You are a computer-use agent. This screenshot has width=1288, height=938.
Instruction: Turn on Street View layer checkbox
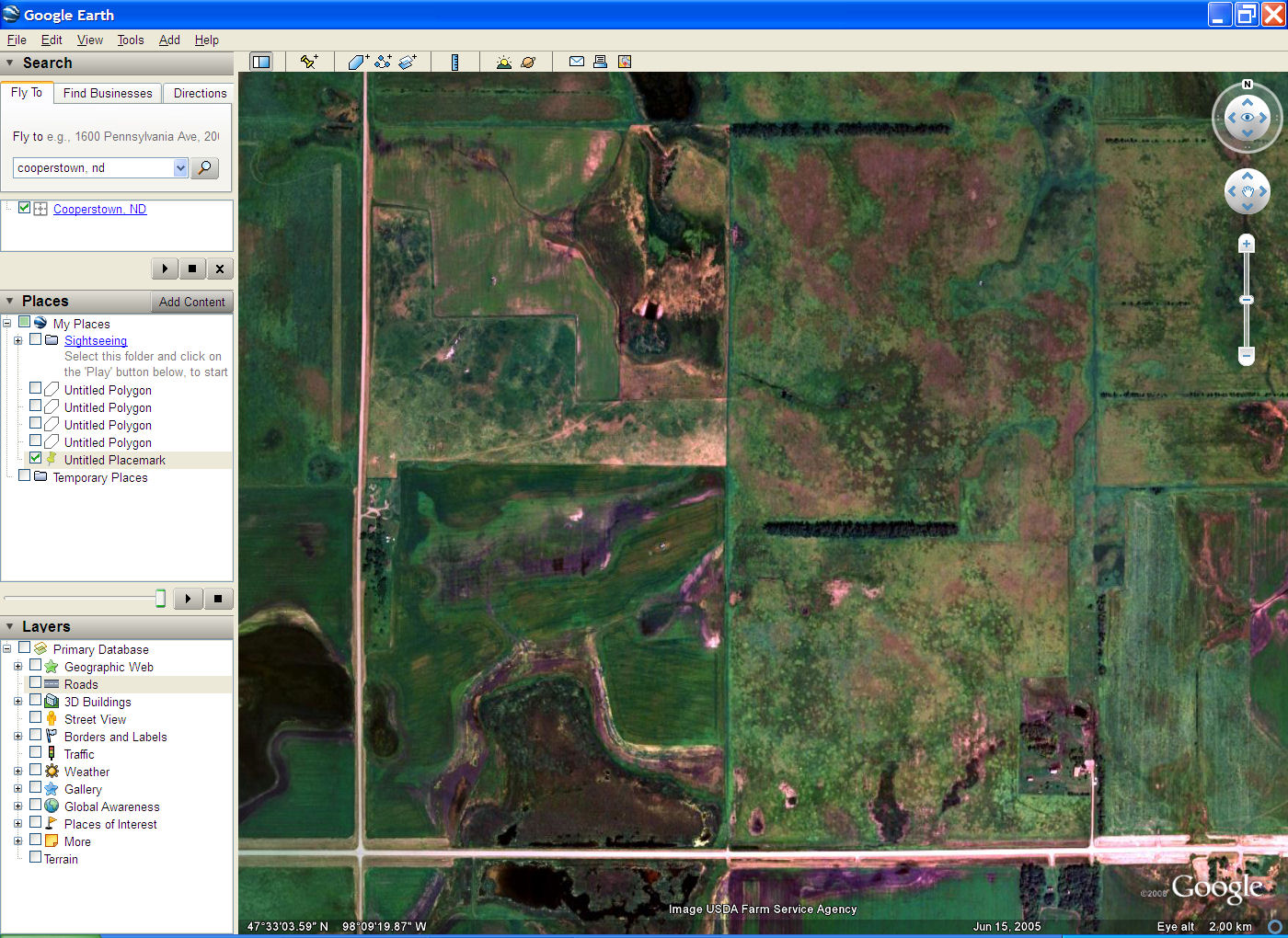(36, 717)
